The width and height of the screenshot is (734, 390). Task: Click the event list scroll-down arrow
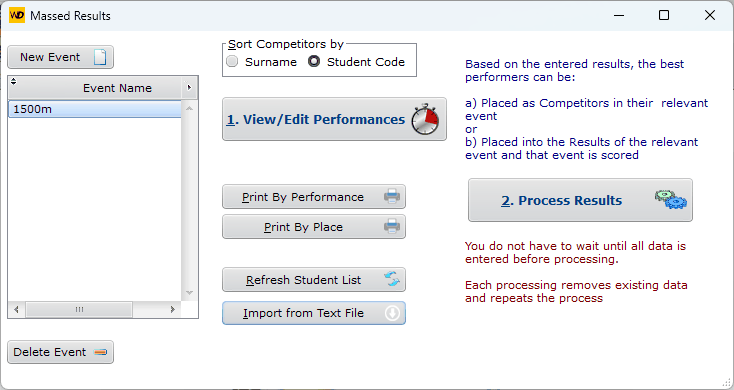(189, 293)
